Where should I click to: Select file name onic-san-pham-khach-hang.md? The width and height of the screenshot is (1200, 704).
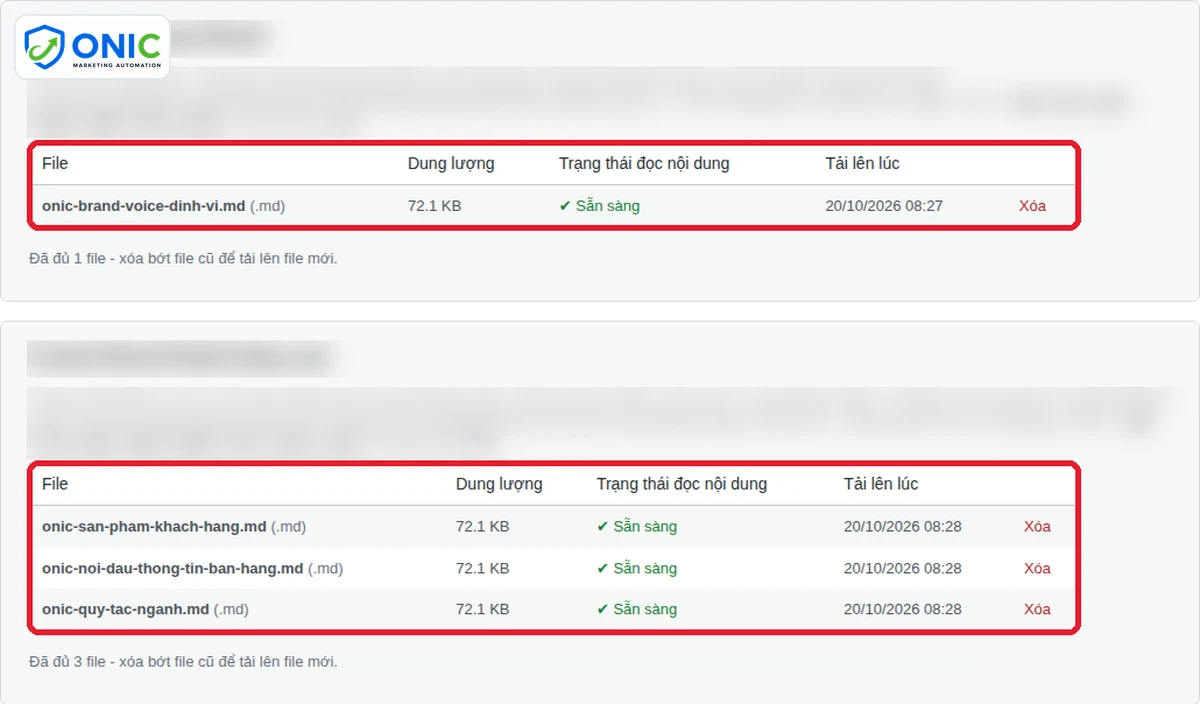(x=154, y=526)
